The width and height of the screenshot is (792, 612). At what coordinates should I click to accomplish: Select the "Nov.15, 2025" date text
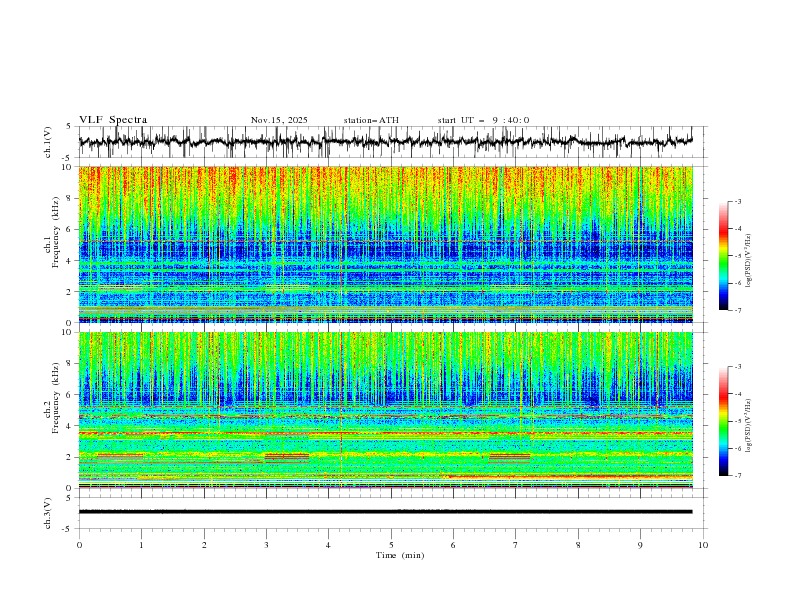[x=279, y=120]
